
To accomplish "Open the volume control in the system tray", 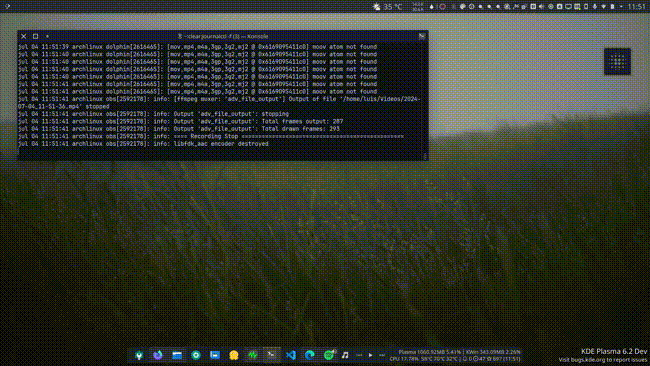I will [x=541, y=7].
